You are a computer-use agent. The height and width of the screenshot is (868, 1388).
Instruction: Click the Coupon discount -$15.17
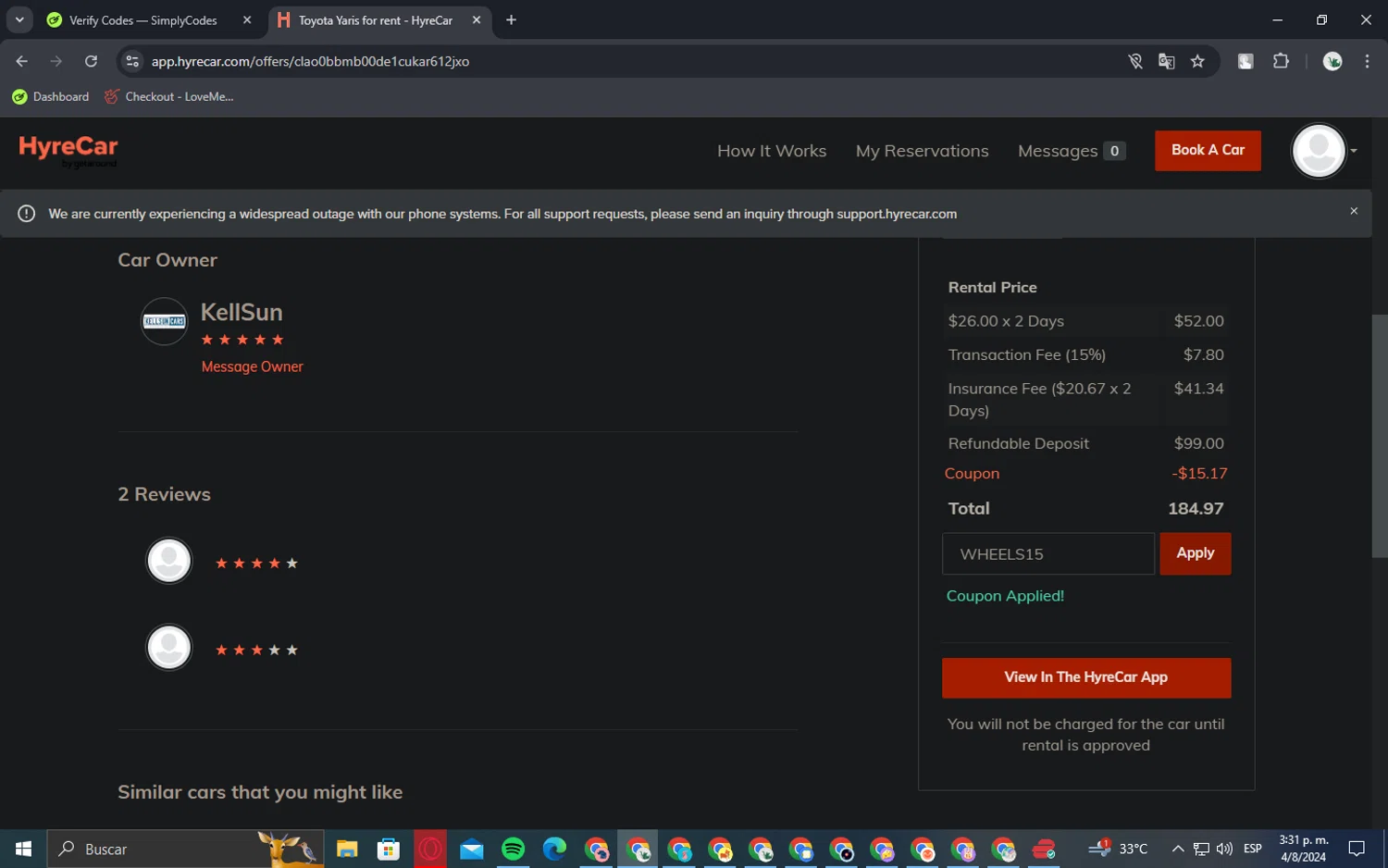click(1199, 473)
